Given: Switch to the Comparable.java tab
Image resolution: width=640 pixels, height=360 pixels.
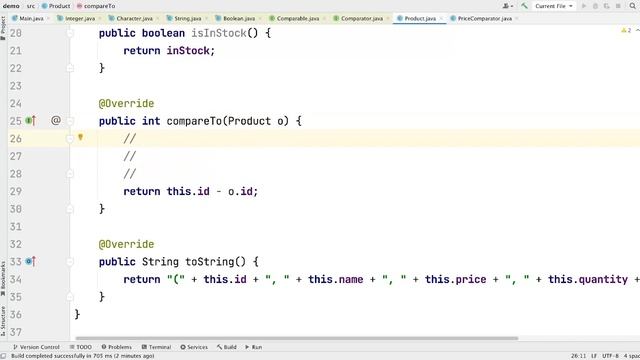Looking at the screenshot, I should tap(298, 18).
